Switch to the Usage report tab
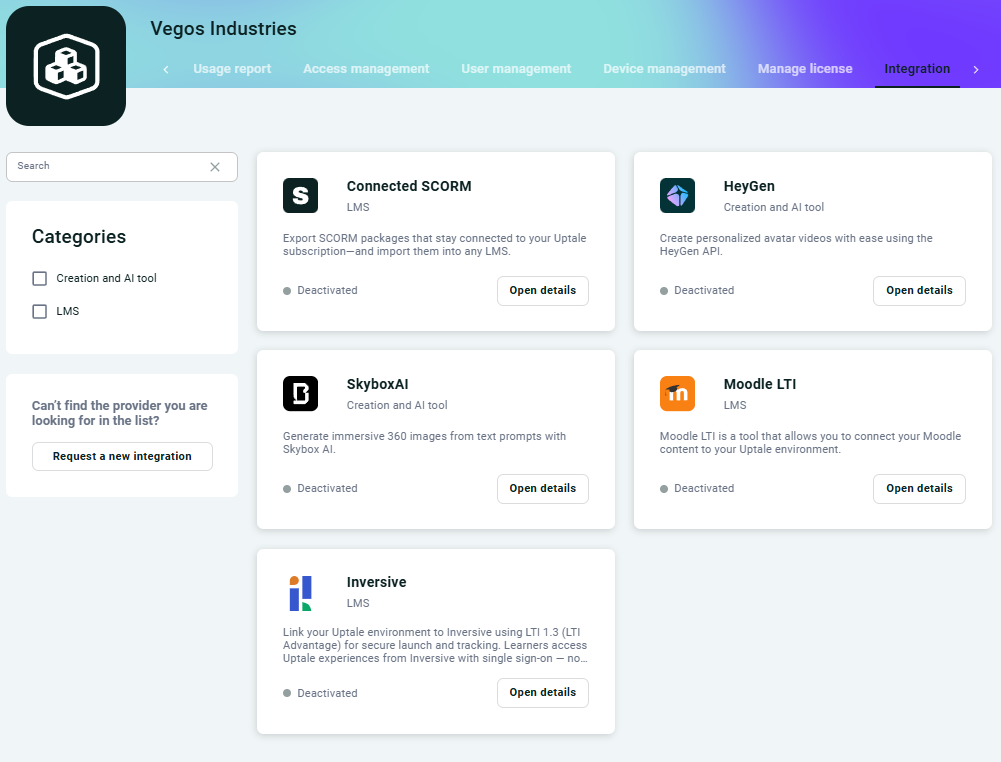 tap(232, 69)
